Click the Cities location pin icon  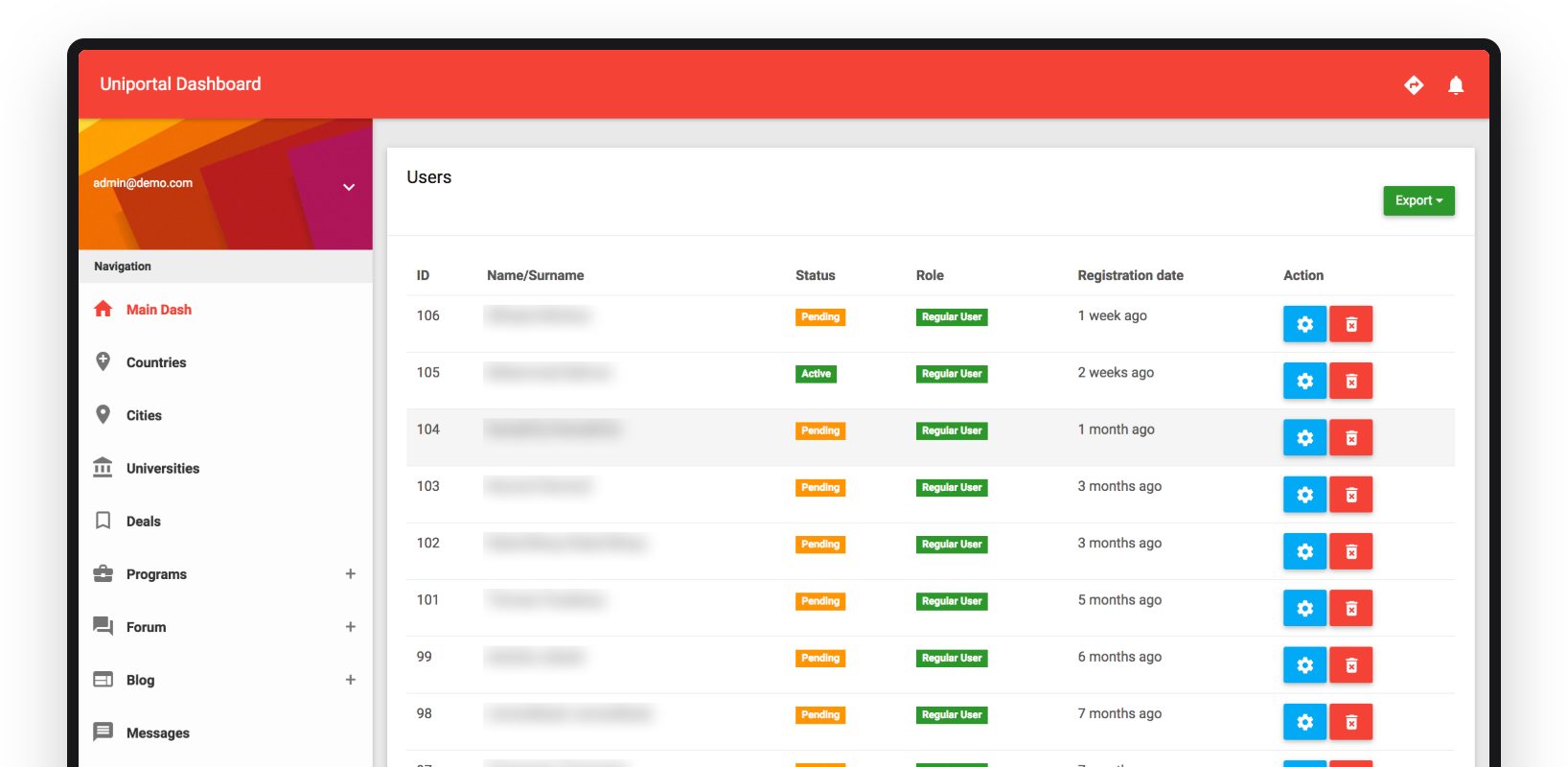(x=103, y=414)
